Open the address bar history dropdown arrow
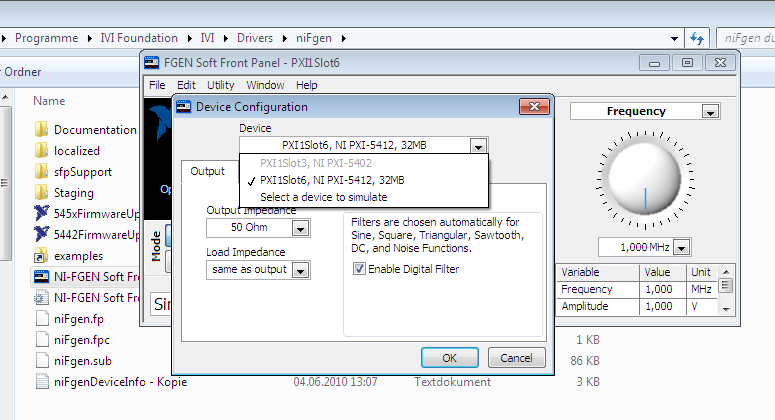The width and height of the screenshot is (775, 420). (674, 39)
